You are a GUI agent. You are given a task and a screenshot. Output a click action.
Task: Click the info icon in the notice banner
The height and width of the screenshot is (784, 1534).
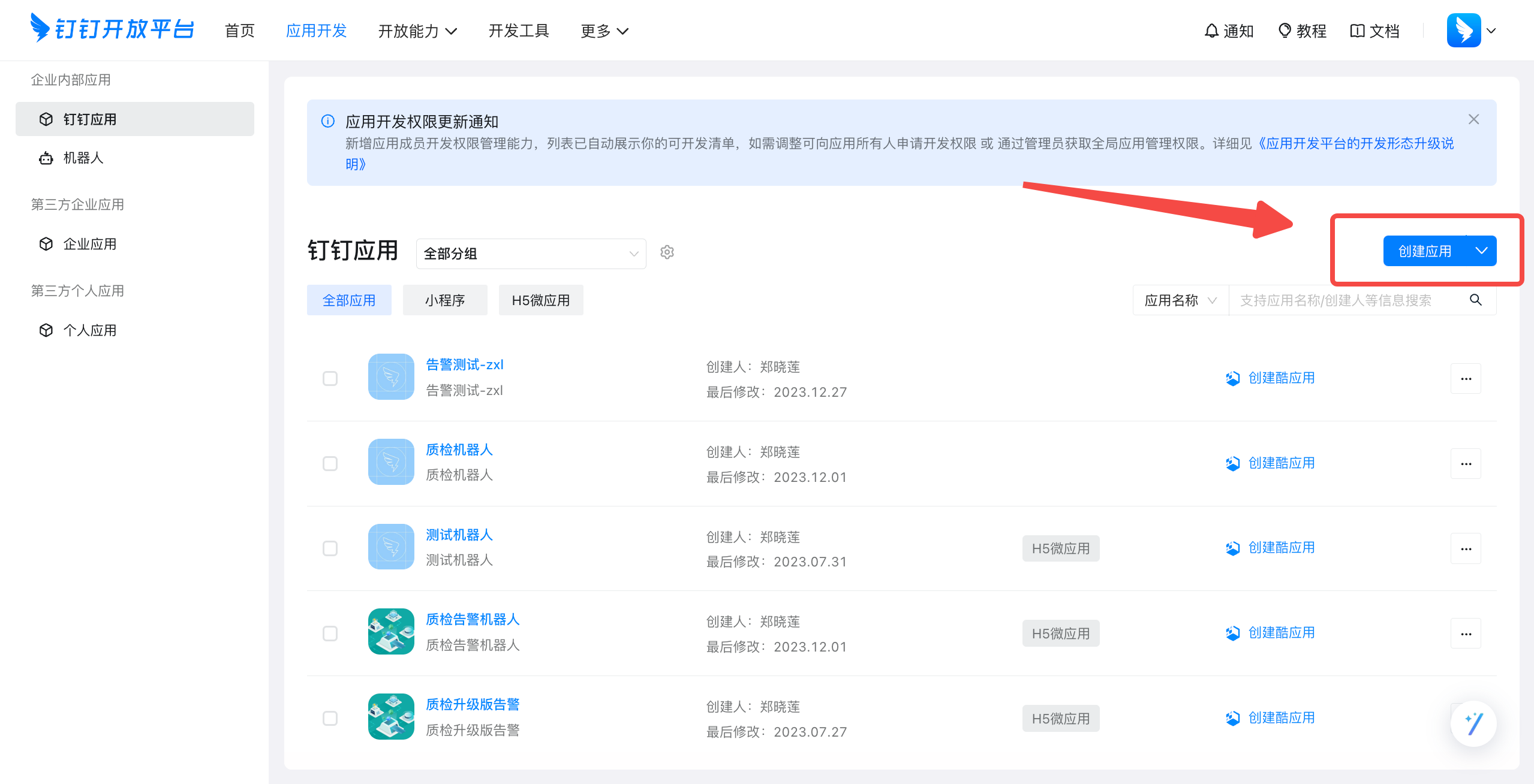point(328,121)
